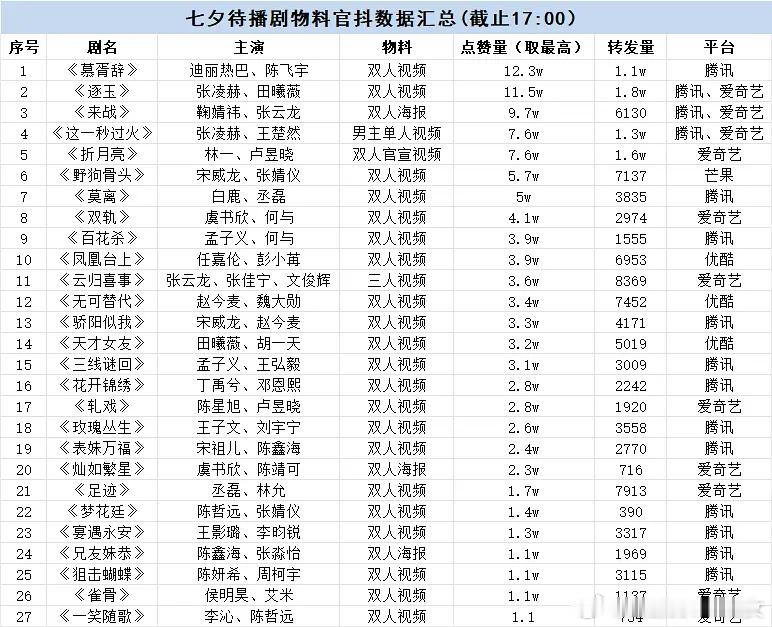
Task: Click the shares value '6130'
Action: pos(631,113)
